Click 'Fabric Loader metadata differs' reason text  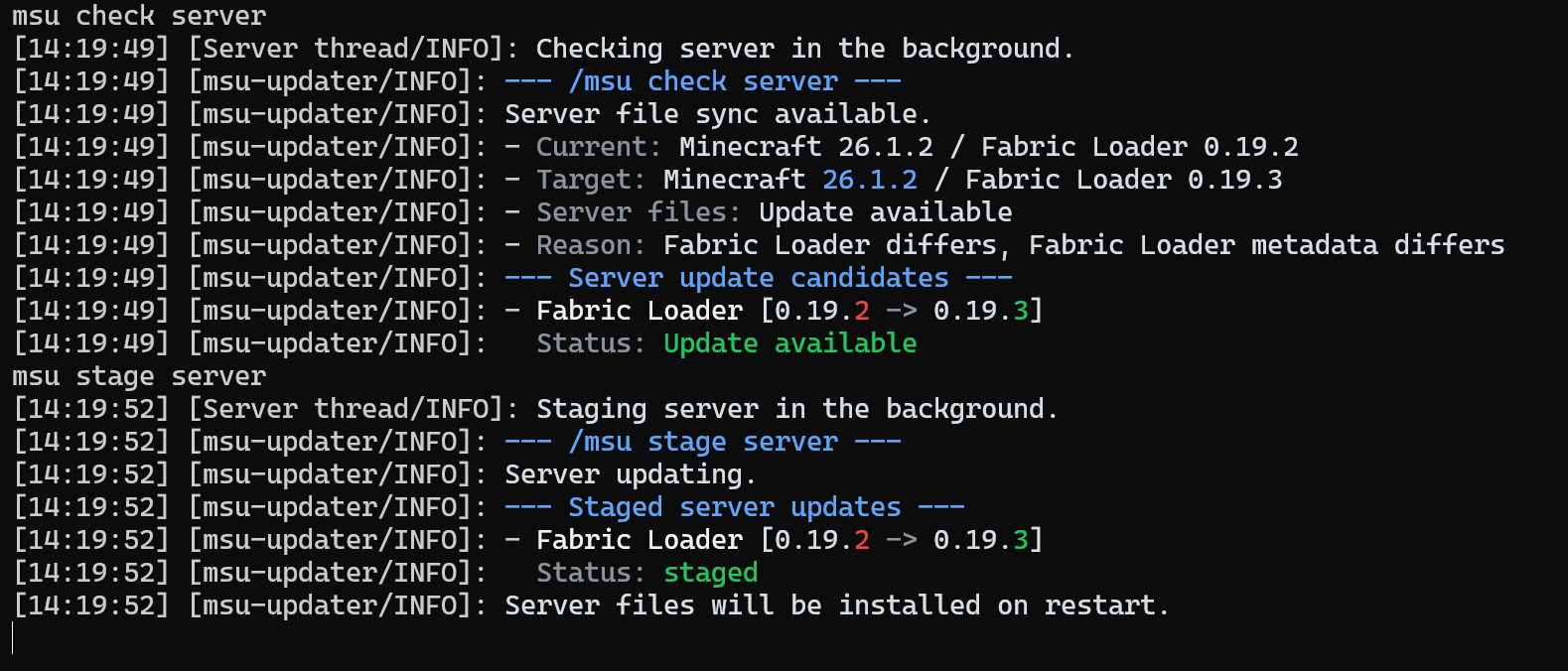point(1267,245)
